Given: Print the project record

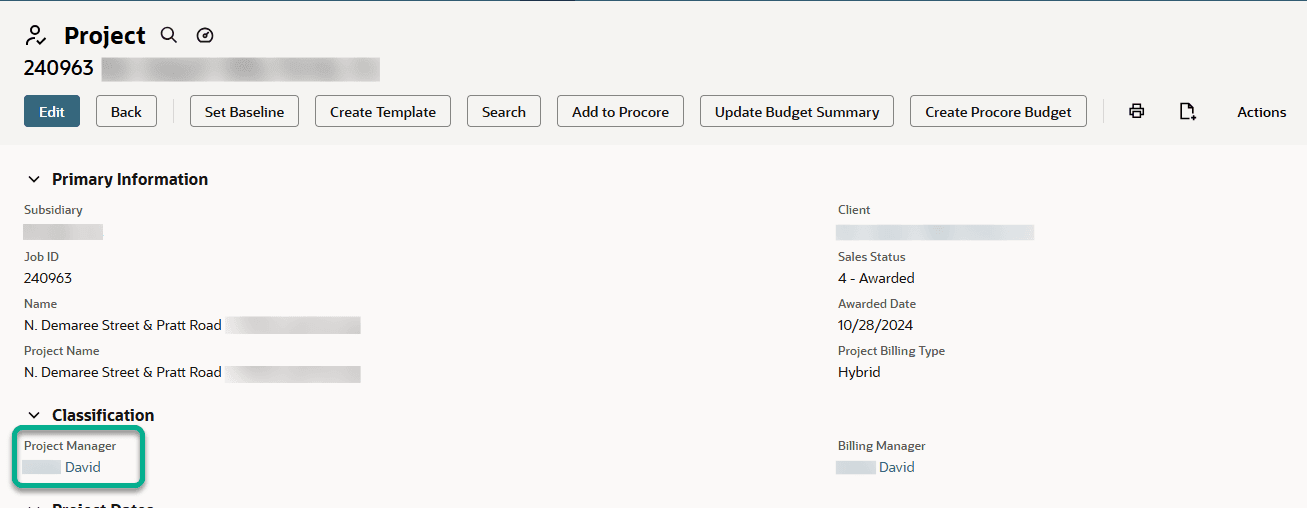Looking at the screenshot, I should click(x=1136, y=111).
